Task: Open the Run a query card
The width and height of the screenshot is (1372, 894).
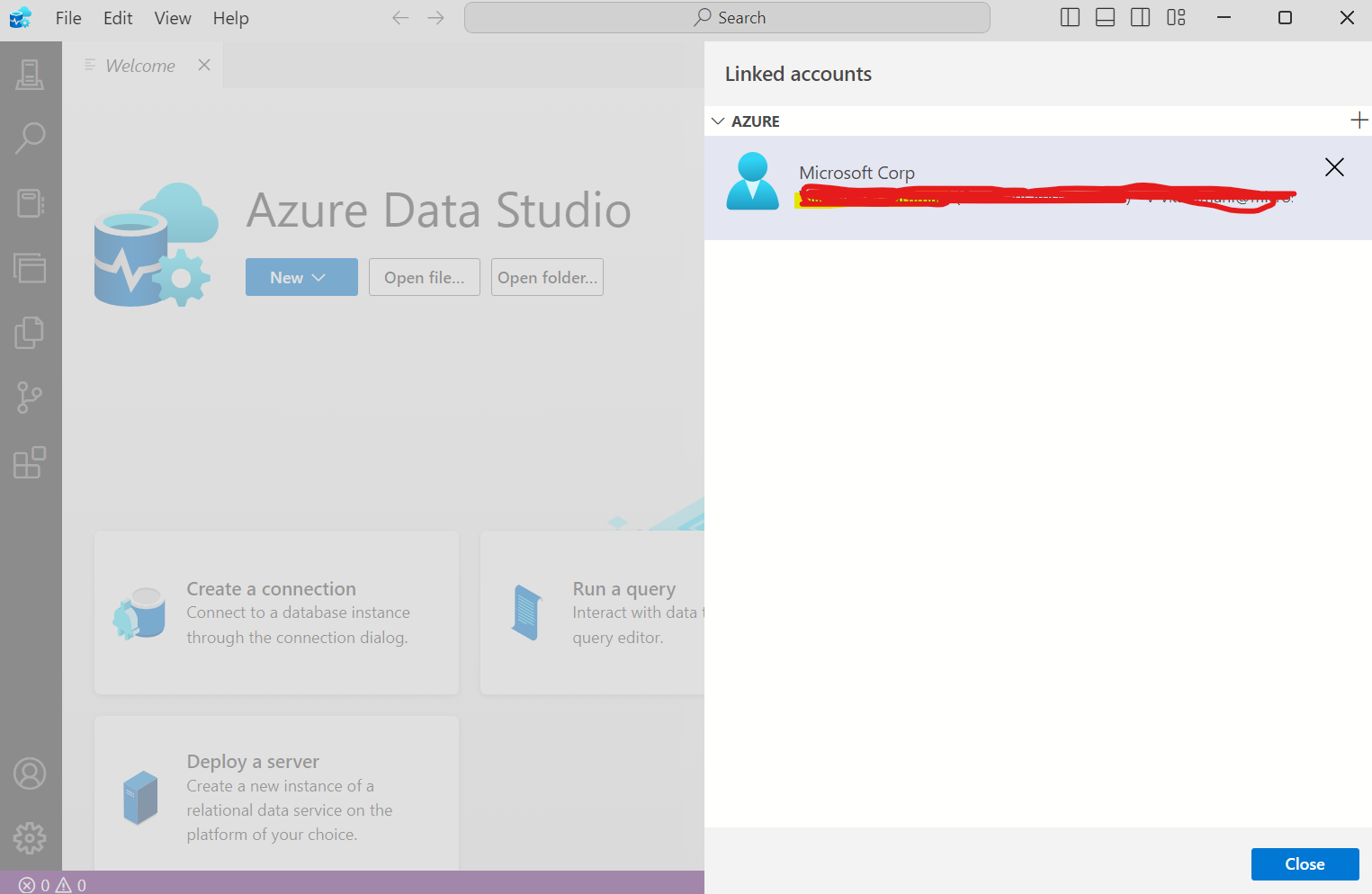Action: tap(592, 612)
